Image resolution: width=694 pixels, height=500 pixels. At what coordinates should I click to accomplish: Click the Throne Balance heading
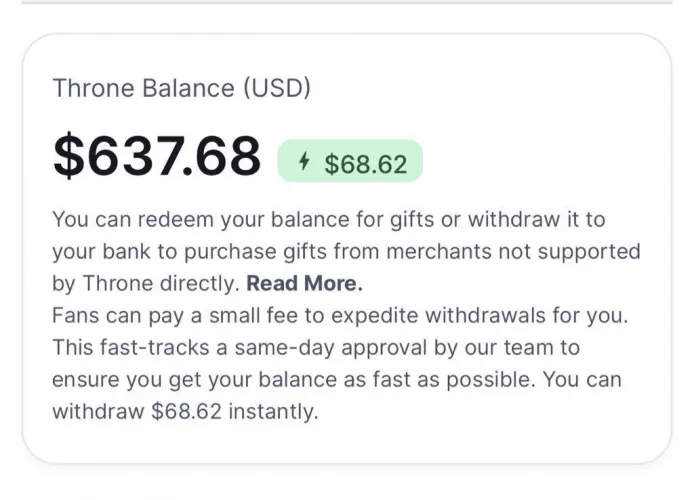[x=144, y=88]
